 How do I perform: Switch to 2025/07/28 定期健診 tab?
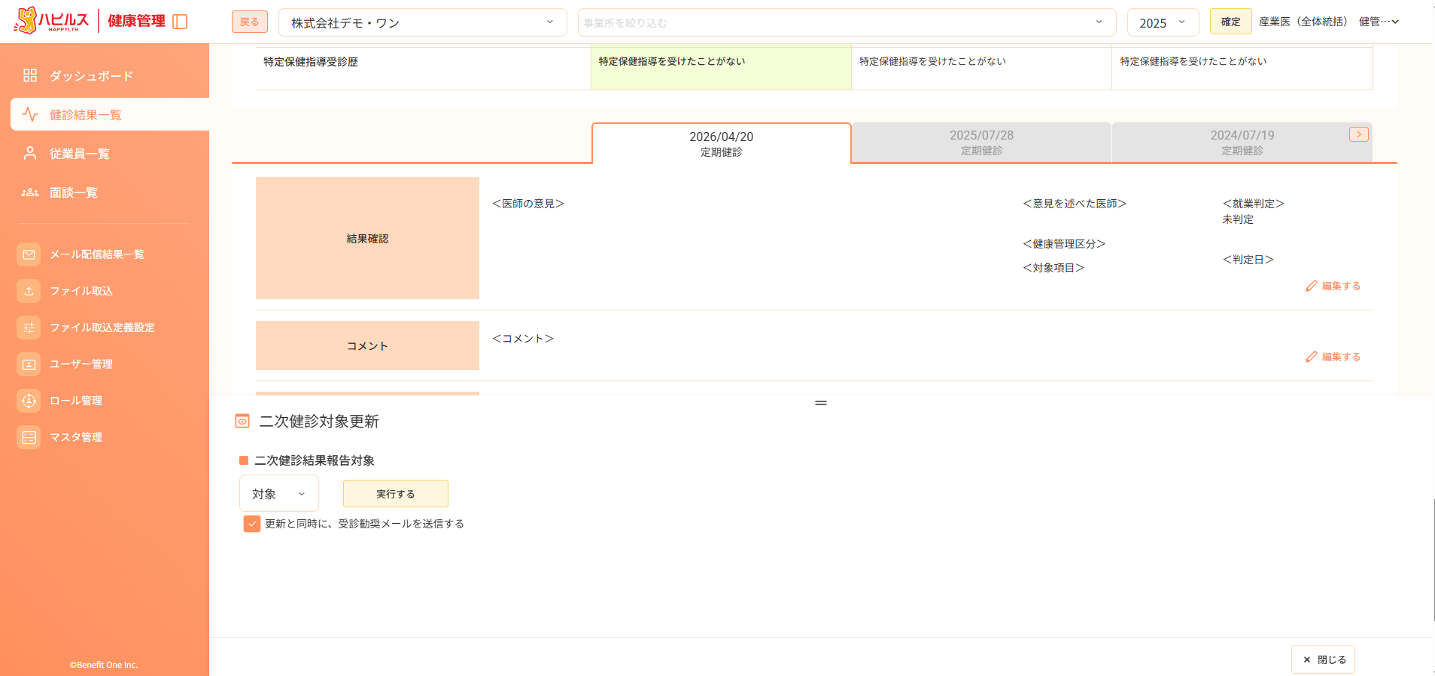(x=982, y=143)
